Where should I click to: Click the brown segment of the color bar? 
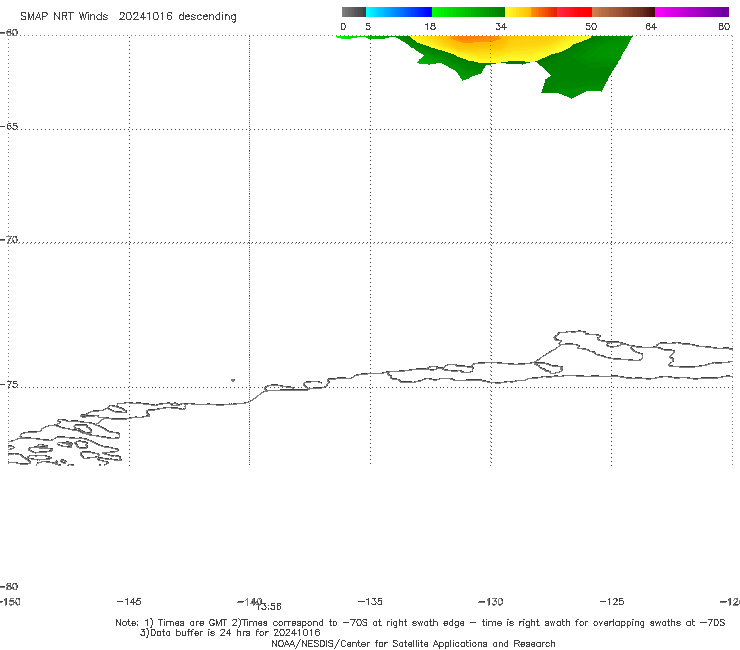coord(623,12)
